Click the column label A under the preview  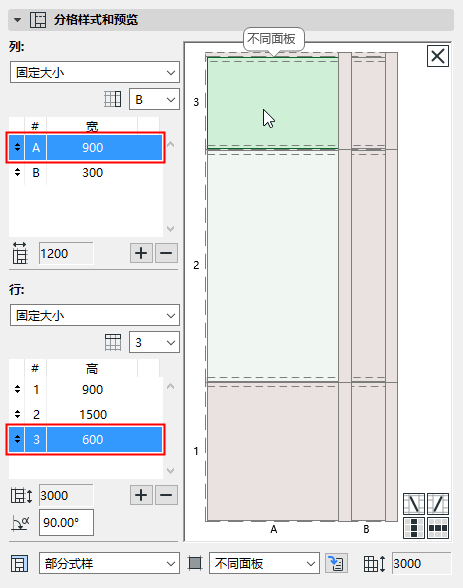tap(274, 529)
